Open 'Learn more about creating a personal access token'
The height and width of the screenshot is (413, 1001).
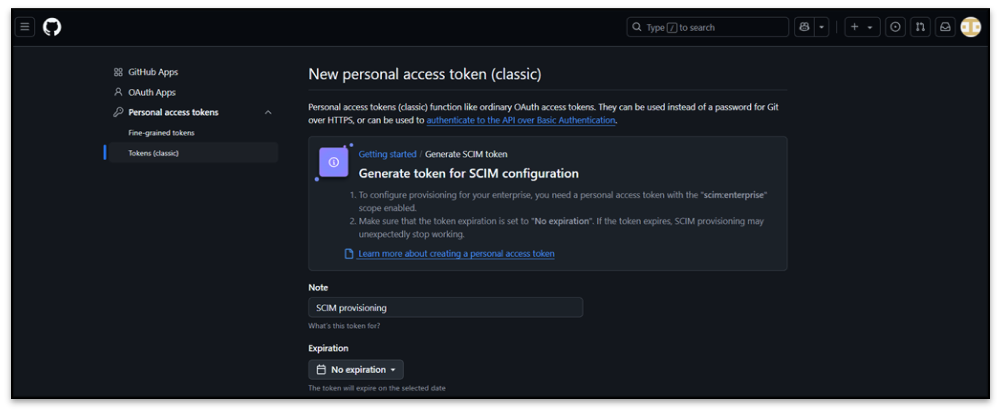click(456, 254)
